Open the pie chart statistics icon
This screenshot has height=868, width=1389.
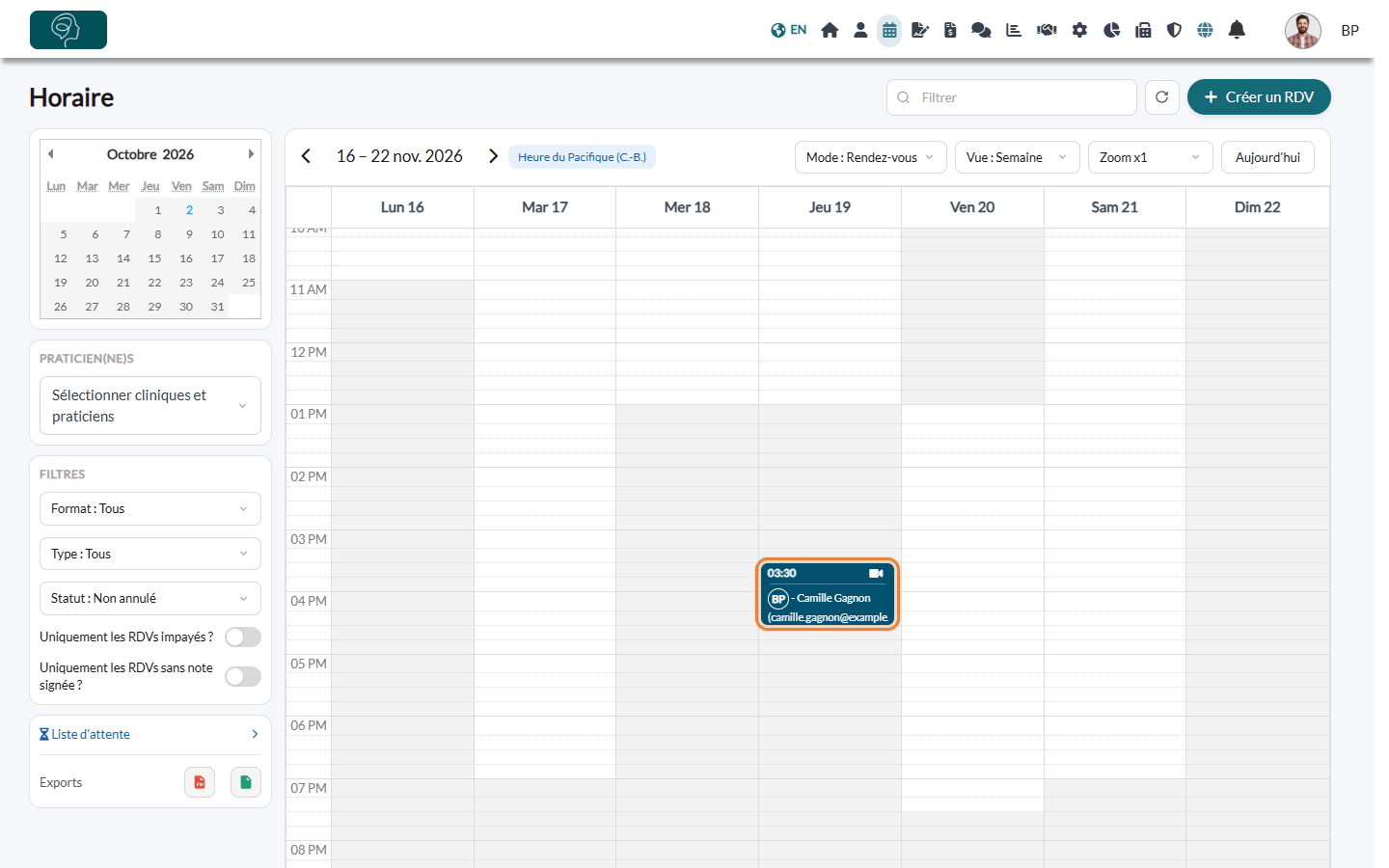click(x=1111, y=30)
